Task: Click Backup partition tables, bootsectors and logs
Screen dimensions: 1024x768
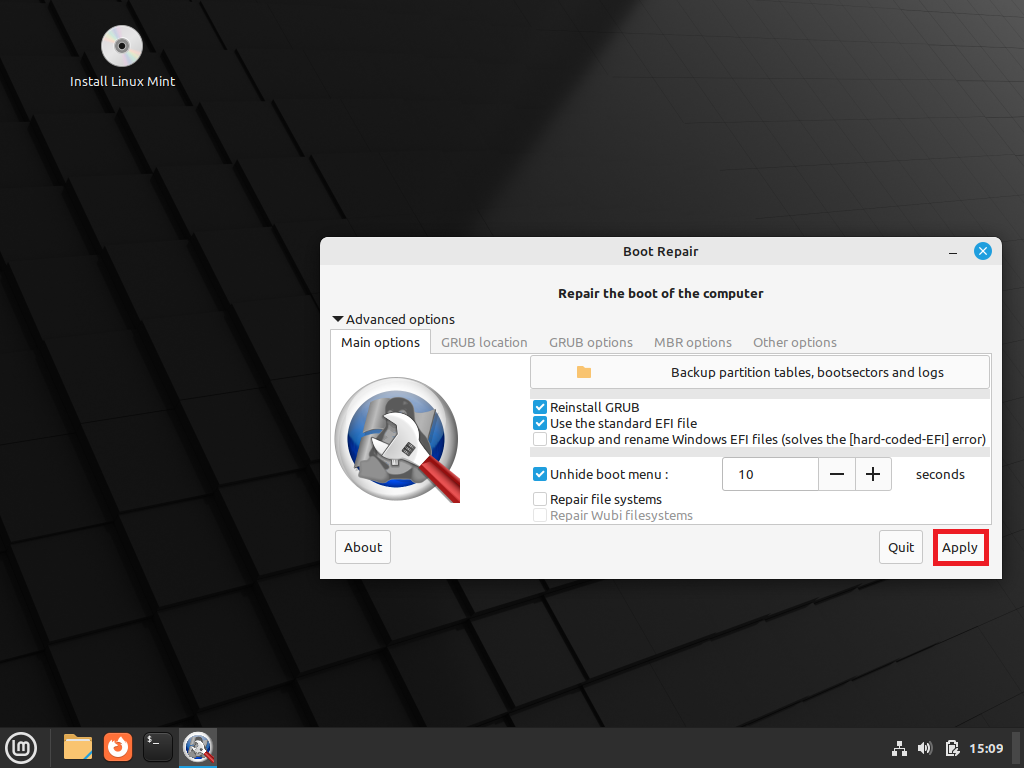Action: pos(760,372)
